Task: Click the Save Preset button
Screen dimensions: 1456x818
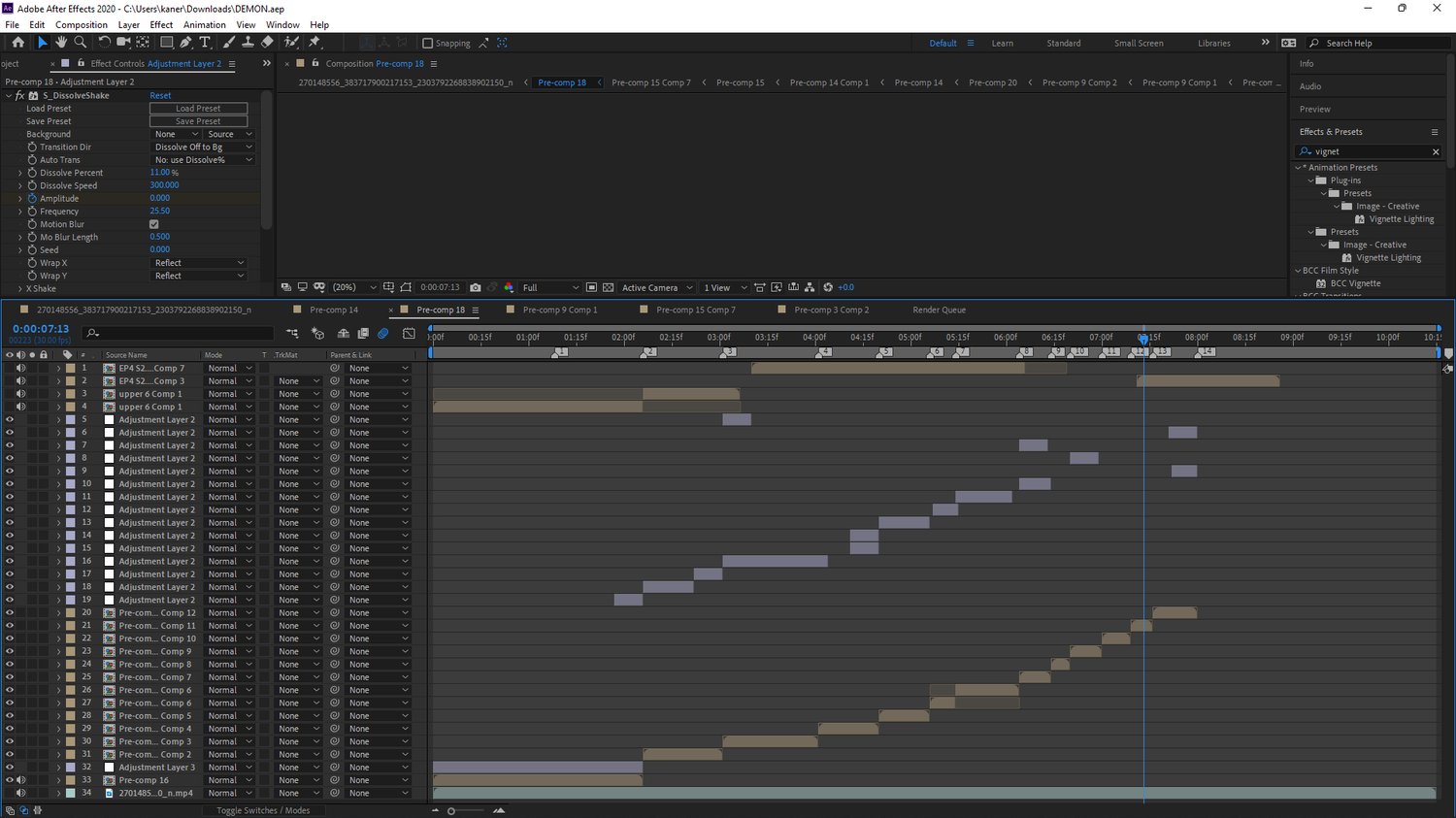Action: [198, 121]
